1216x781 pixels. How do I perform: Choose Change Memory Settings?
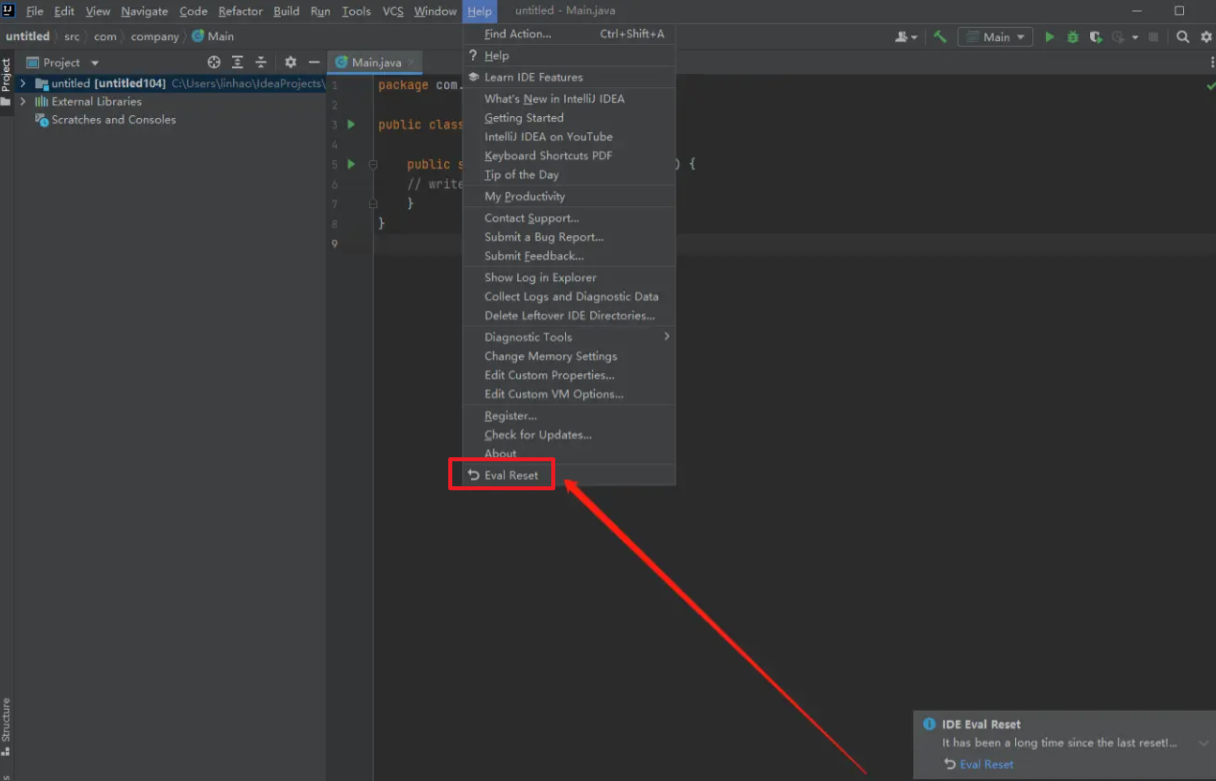pyautogui.click(x=569, y=356)
